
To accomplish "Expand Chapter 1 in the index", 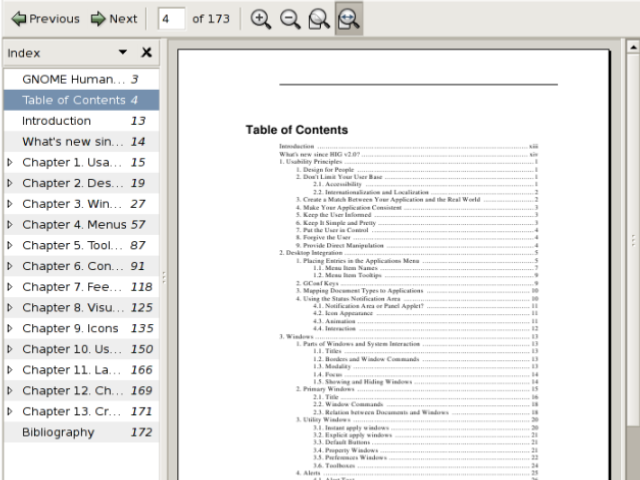I will tap(10, 162).
